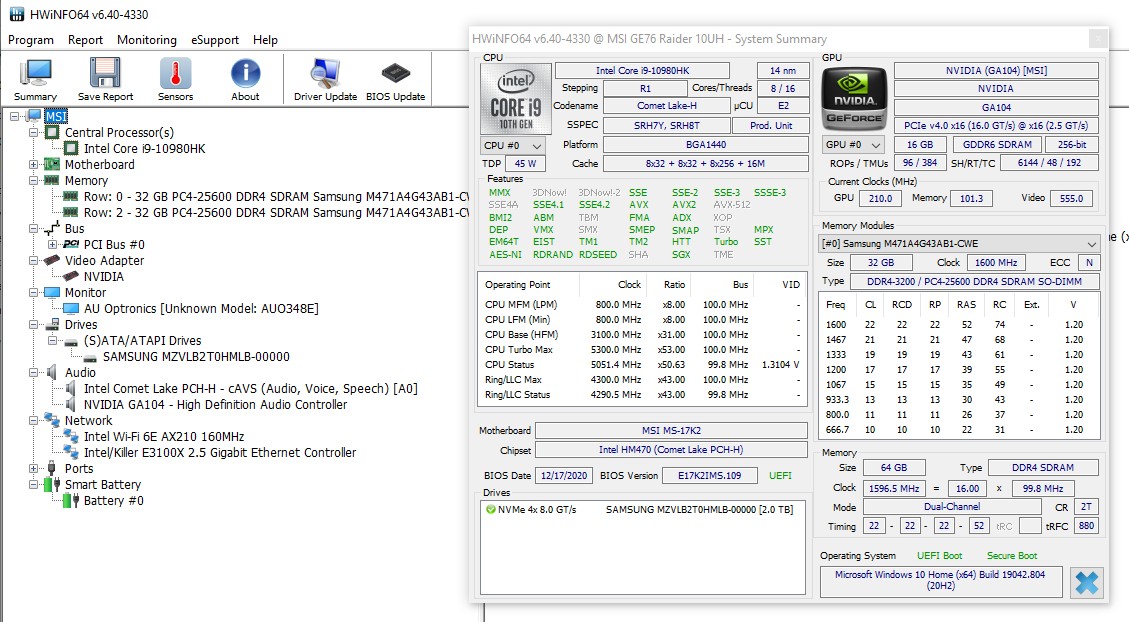1129x622 pixels.
Task: Close System Summary with blue X button
Action: click(1086, 582)
